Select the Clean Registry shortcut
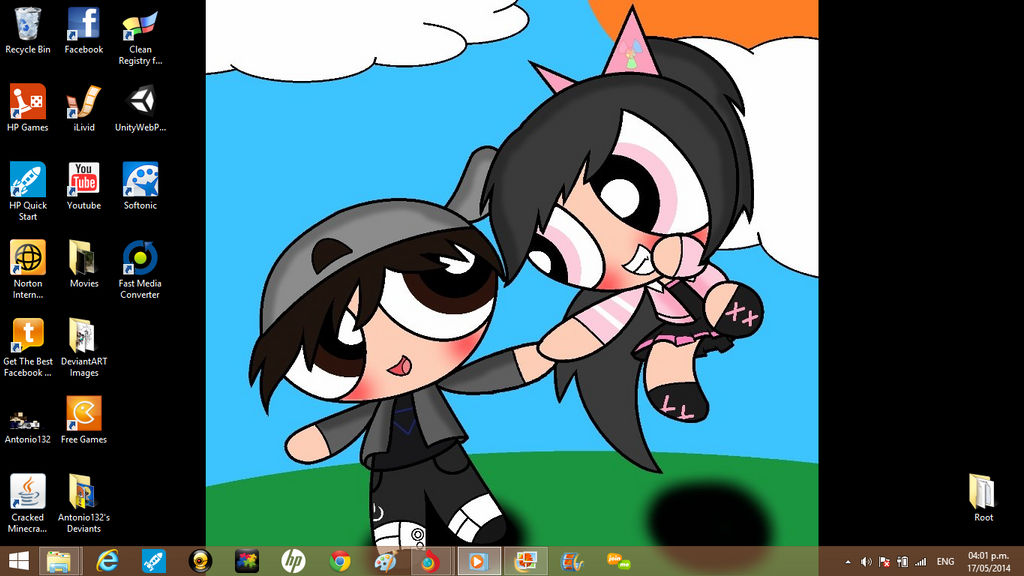 pyautogui.click(x=140, y=36)
